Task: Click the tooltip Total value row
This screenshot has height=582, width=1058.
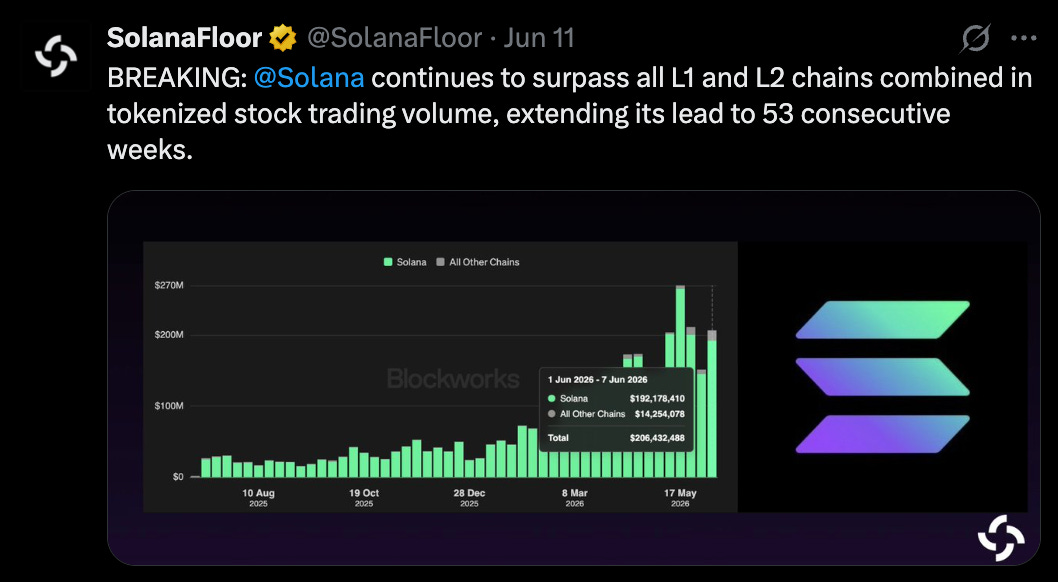Action: point(616,438)
